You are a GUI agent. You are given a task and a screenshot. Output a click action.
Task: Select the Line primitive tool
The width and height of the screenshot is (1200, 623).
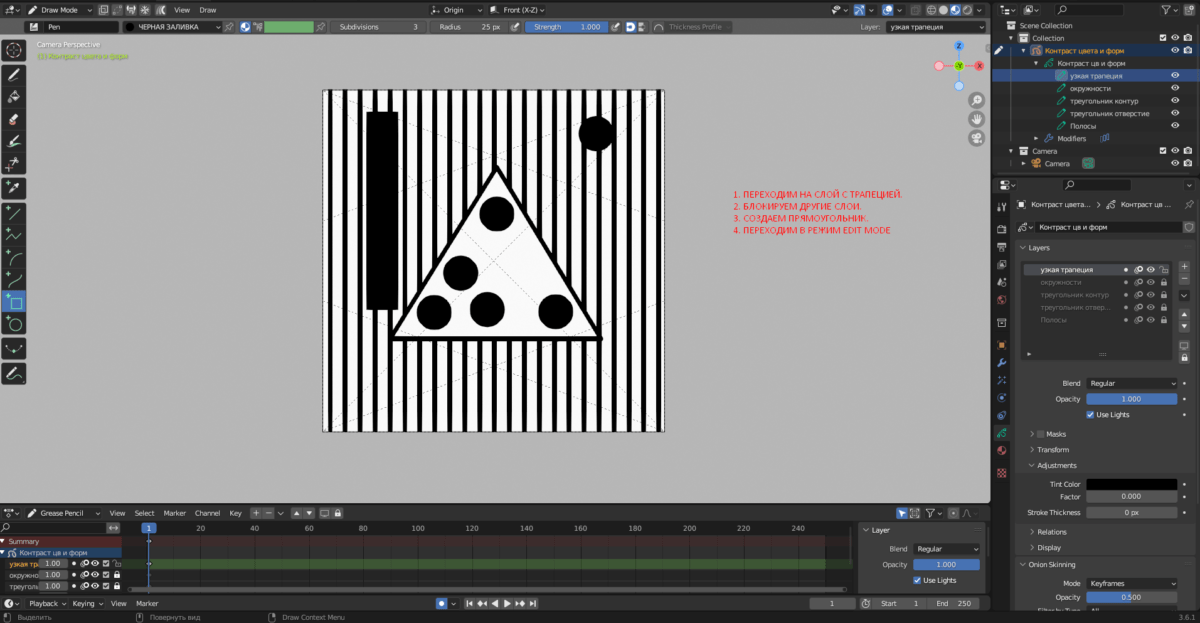pyautogui.click(x=14, y=212)
